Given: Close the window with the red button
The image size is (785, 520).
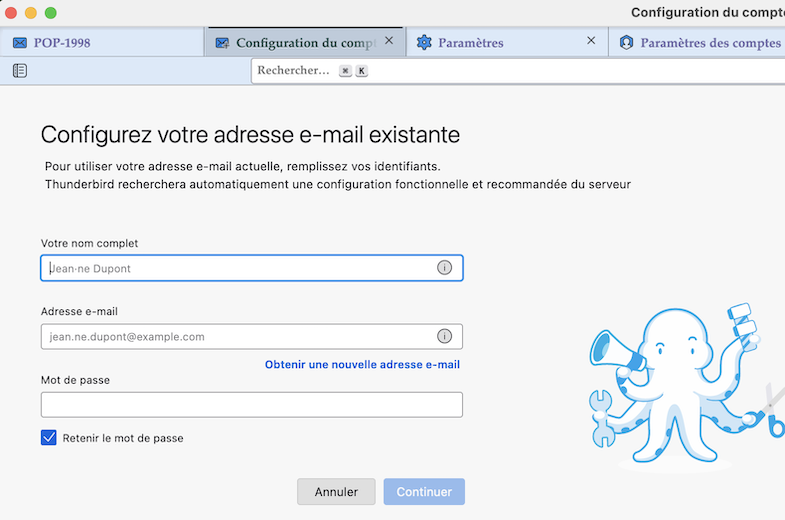Looking at the screenshot, I should pos(11,13).
